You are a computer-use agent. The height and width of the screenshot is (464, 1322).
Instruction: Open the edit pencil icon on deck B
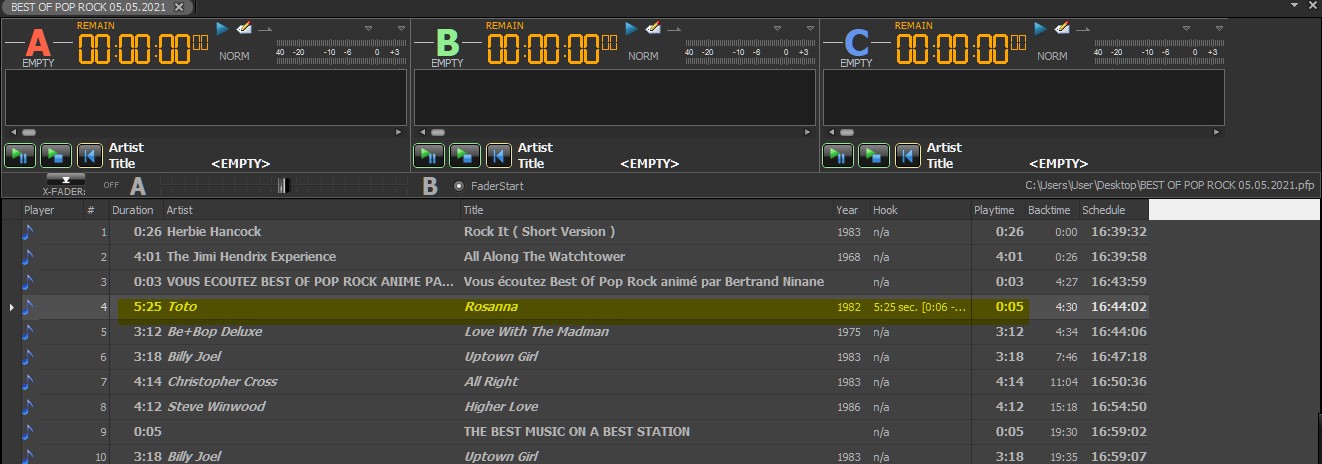tap(653, 28)
